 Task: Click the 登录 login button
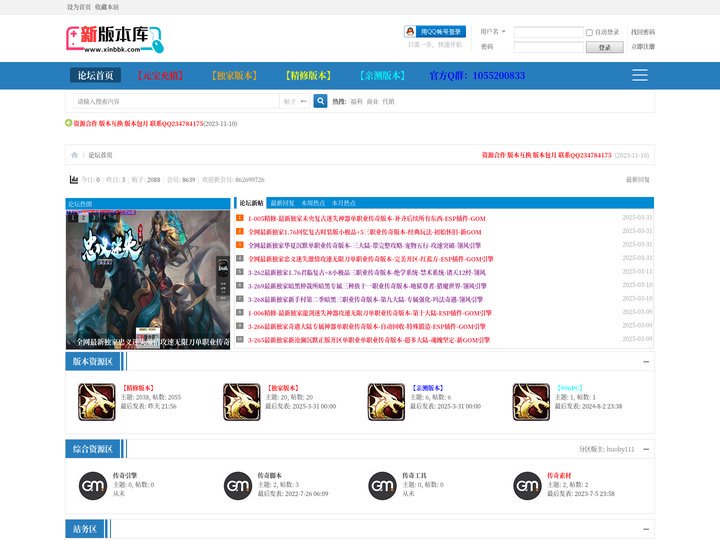coord(605,47)
